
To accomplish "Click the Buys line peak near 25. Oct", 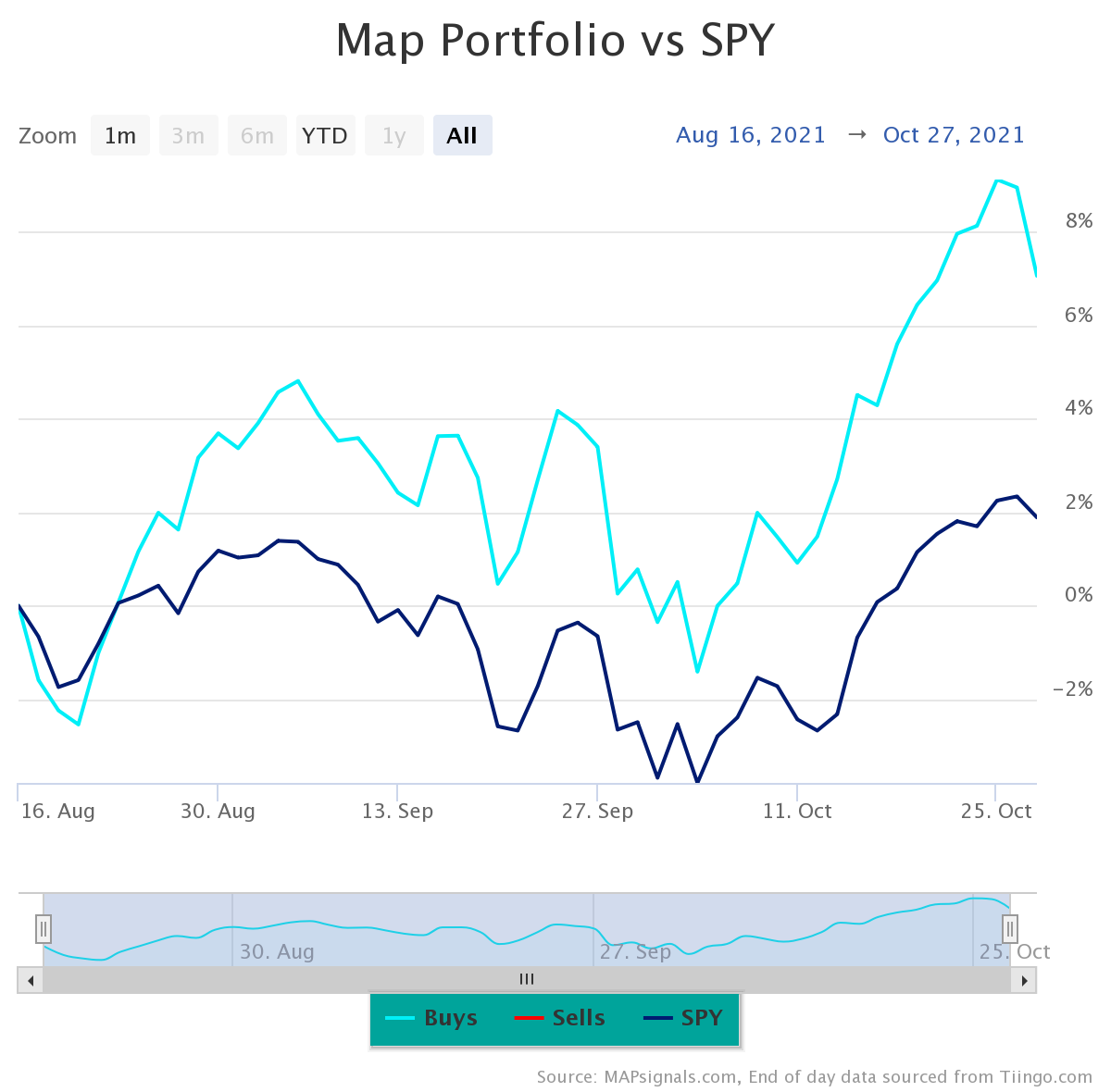I will click(x=997, y=180).
